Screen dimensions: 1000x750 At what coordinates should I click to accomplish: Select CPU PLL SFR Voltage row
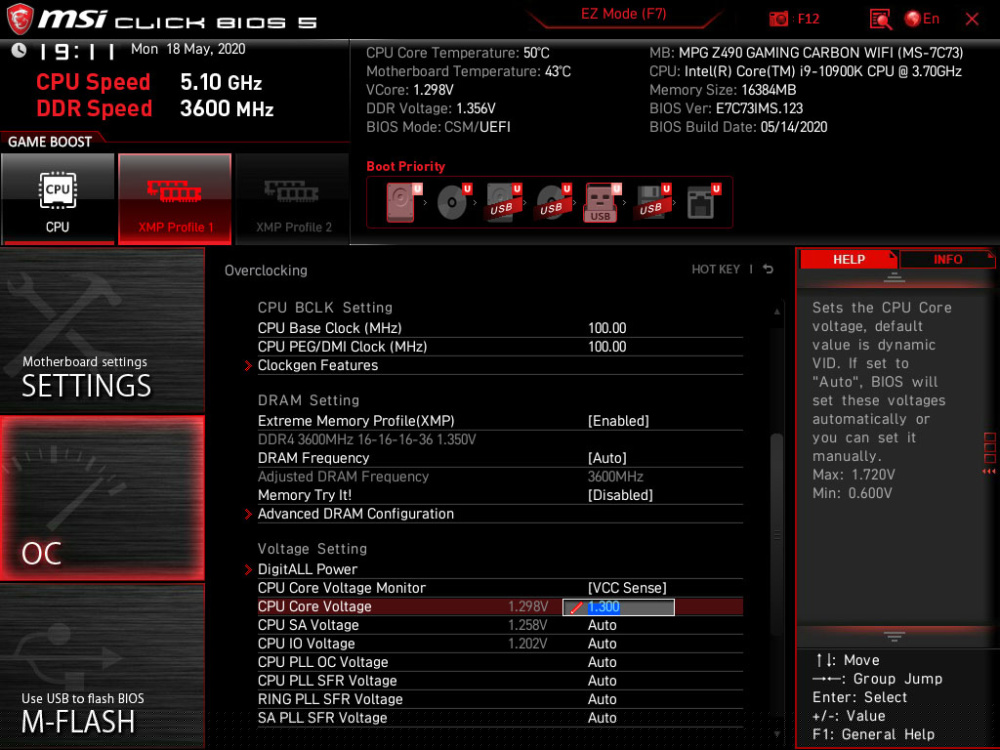(x=500, y=681)
